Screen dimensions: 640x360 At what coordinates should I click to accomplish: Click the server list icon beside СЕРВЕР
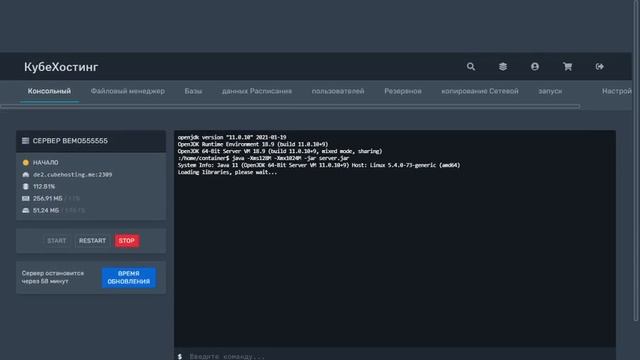pyautogui.click(x=25, y=141)
